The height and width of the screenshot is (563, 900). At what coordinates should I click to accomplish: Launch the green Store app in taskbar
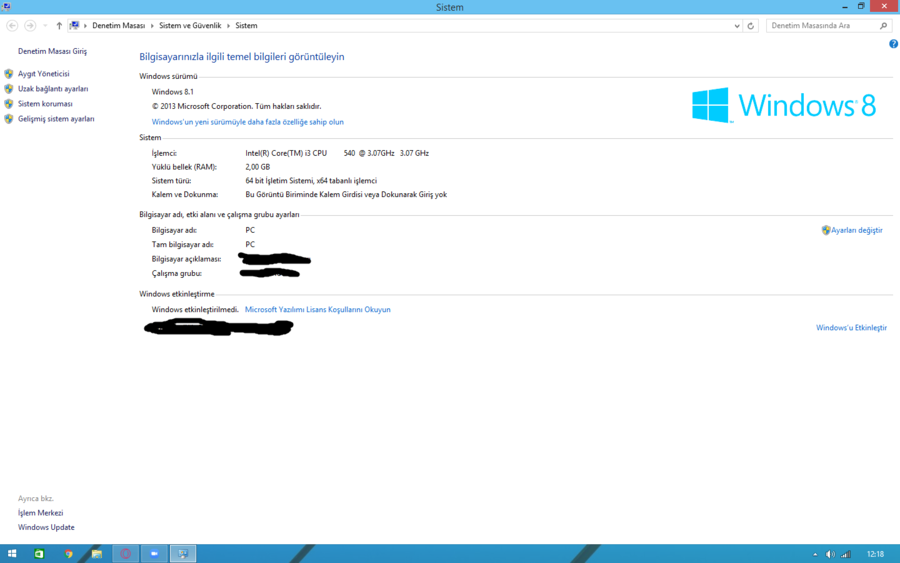pyautogui.click(x=39, y=554)
